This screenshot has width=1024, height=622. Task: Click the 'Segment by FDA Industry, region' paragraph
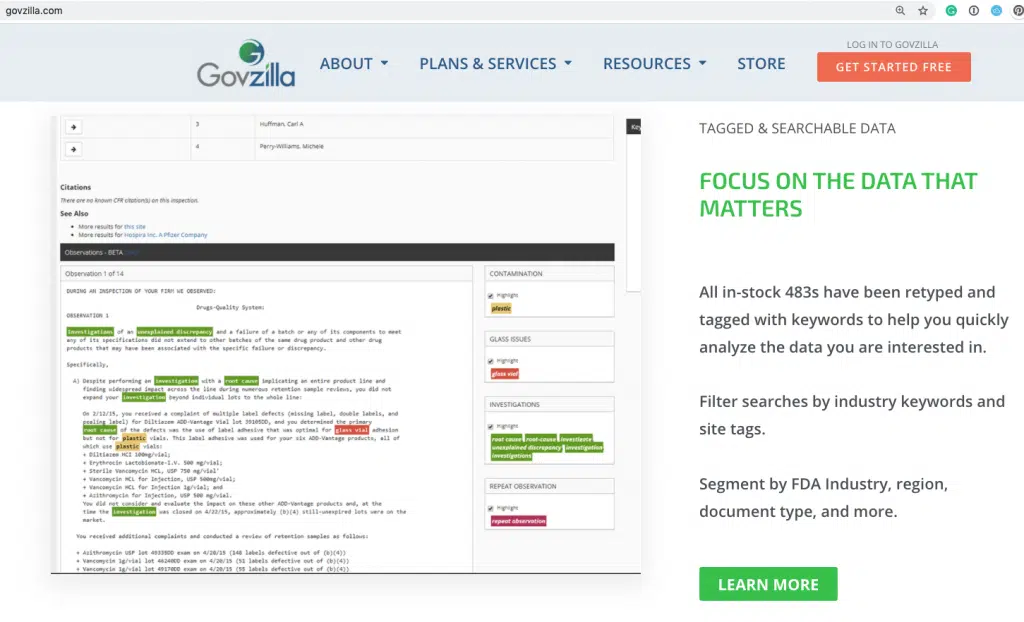coord(824,497)
